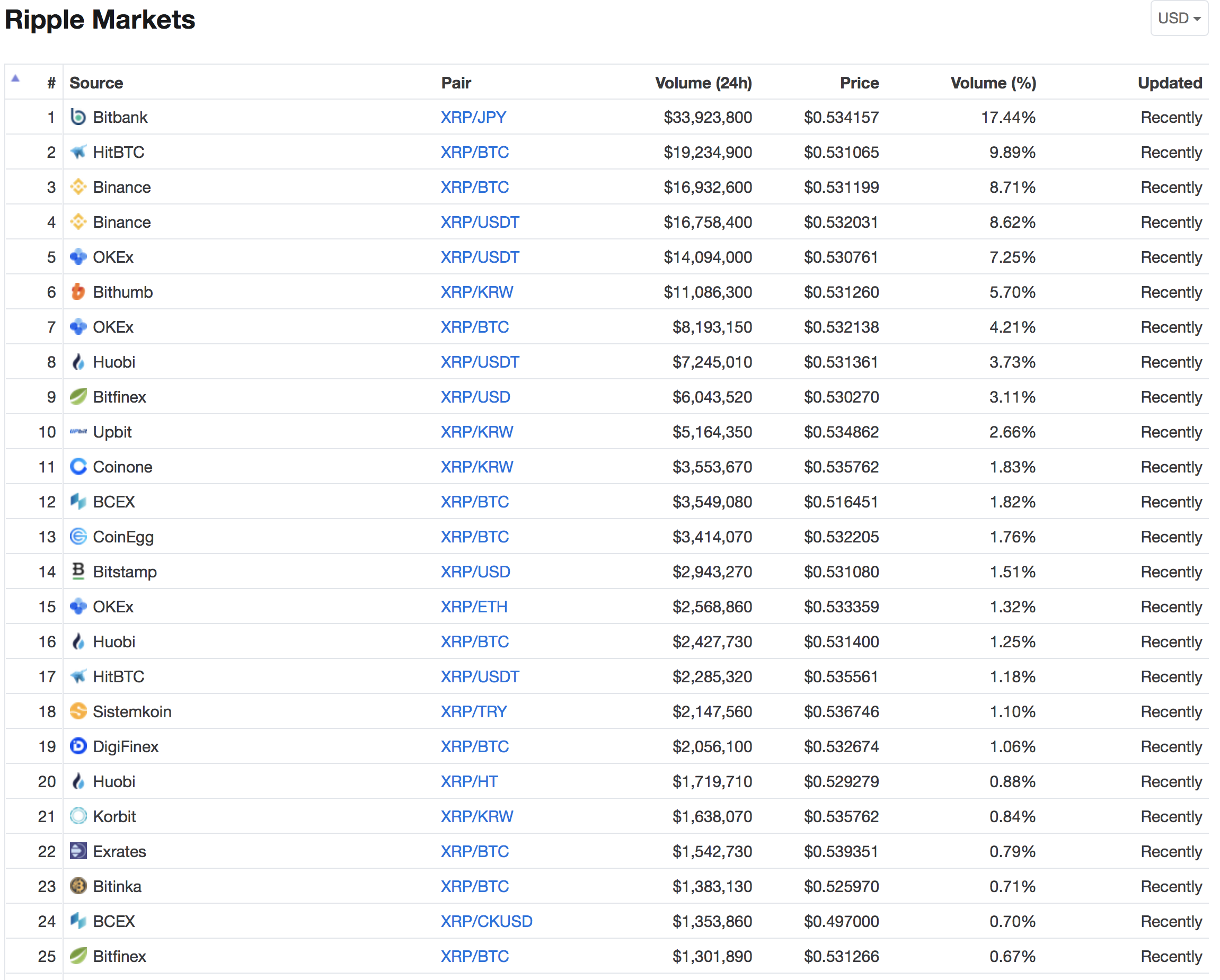Sort table by Source column header
The width and height of the screenshot is (1220, 980).
[x=96, y=83]
